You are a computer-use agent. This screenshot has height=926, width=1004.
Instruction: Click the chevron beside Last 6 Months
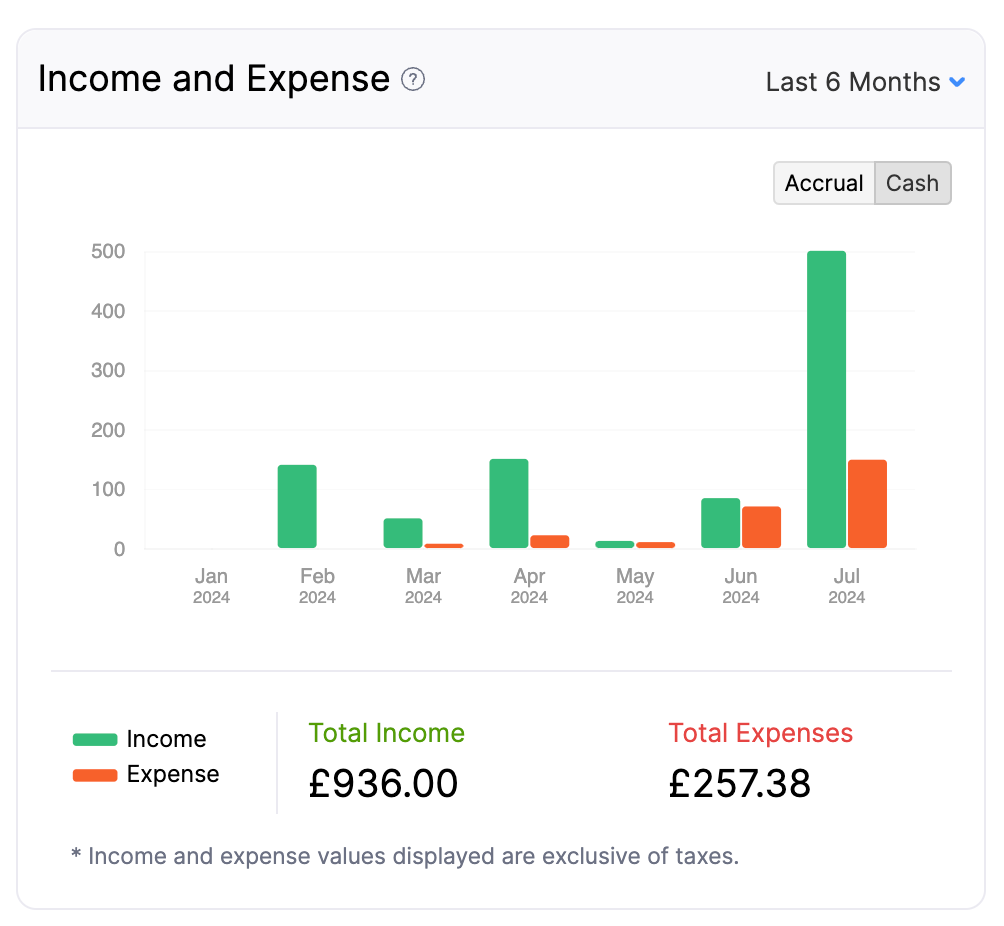[958, 82]
